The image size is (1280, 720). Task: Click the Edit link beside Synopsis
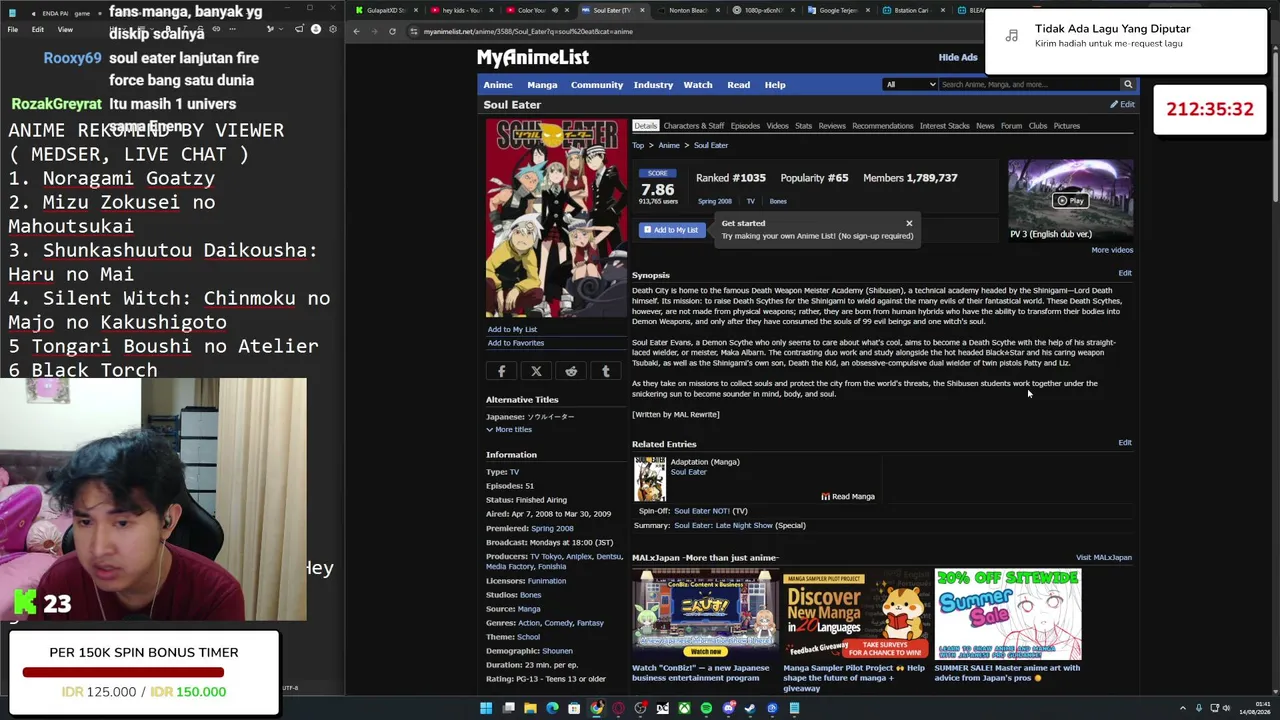pos(1125,273)
